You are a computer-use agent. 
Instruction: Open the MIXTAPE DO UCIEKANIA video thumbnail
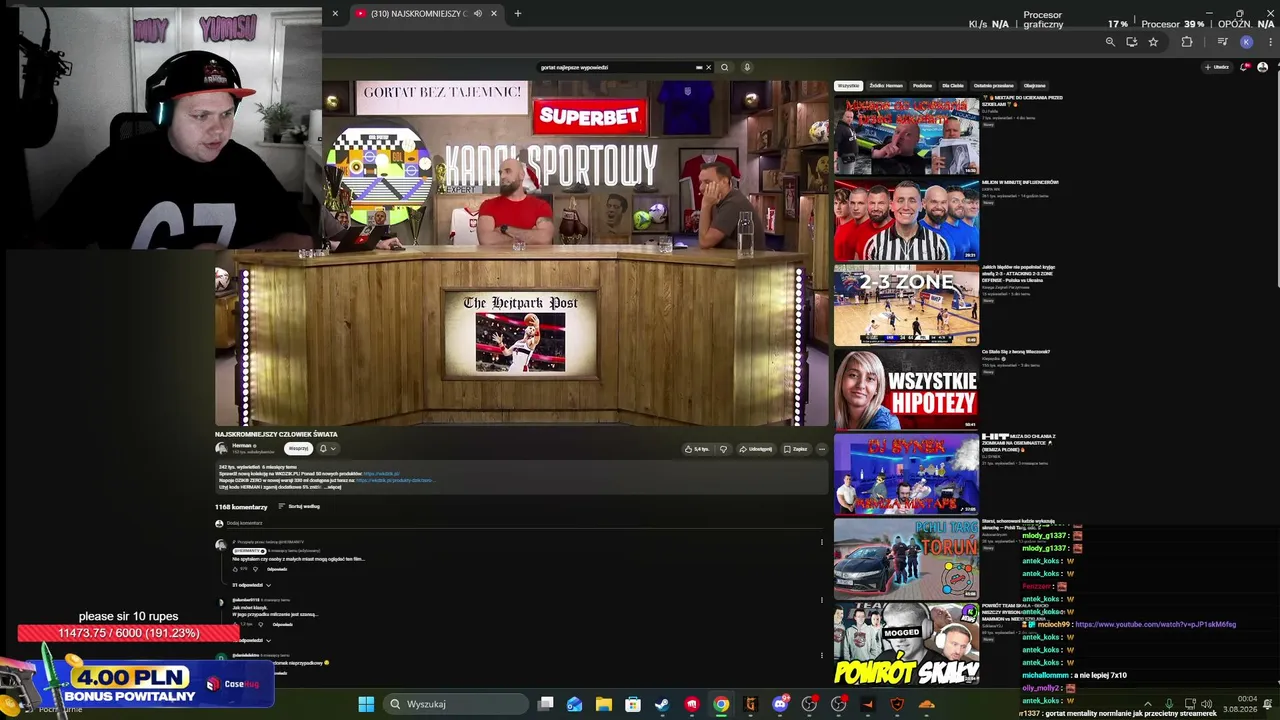[x=906, y=134]
